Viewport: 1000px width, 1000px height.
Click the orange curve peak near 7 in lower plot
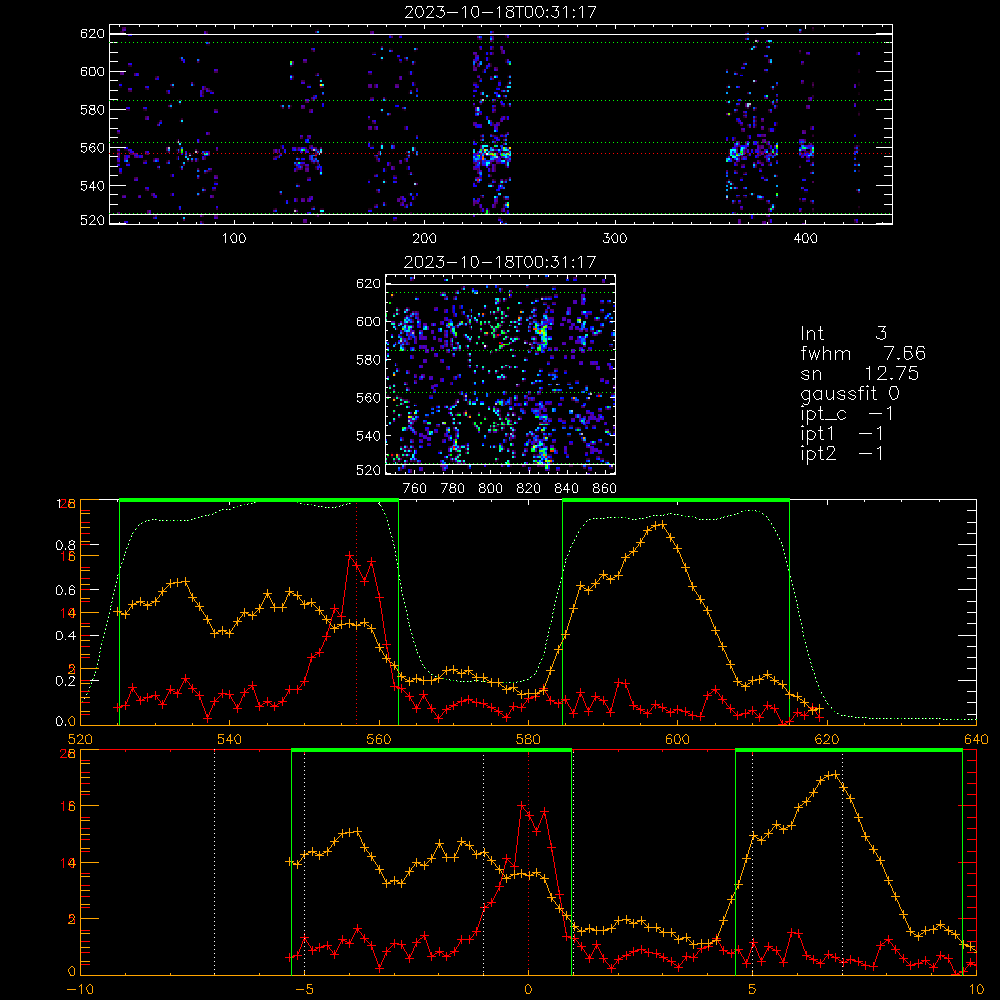(x=834, y=774)
